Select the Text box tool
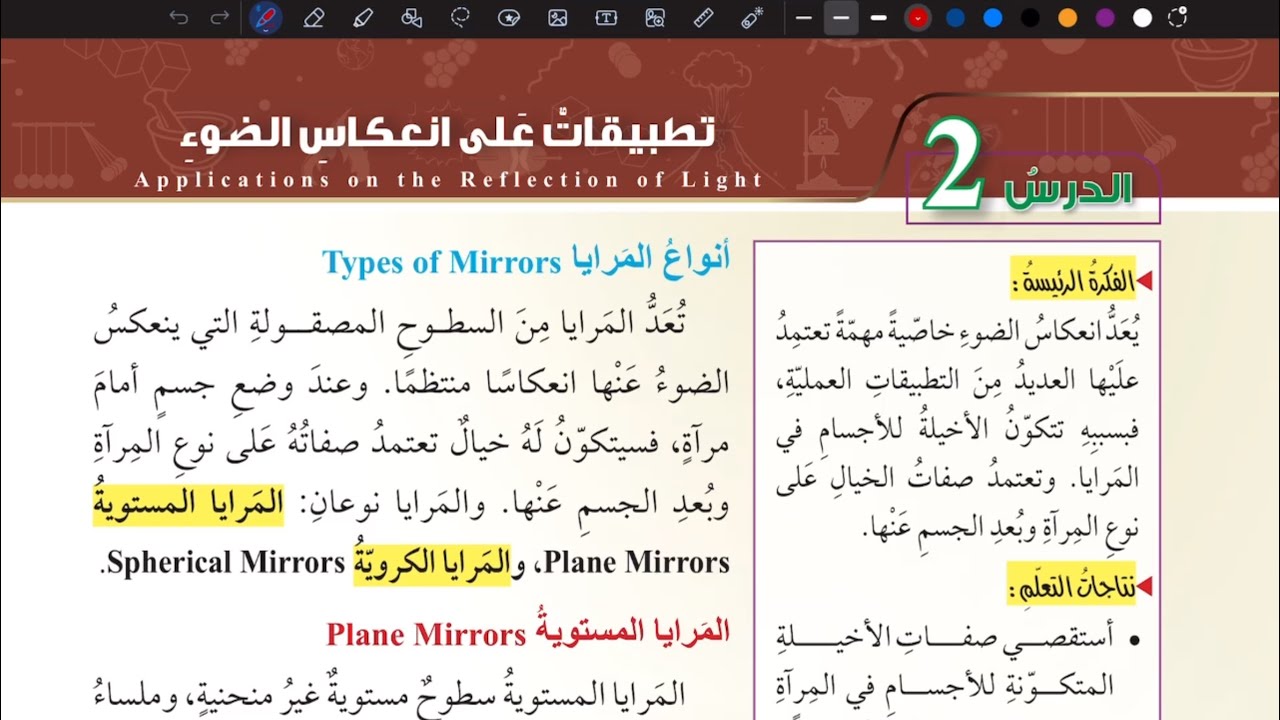The width and height of the screenshot is (1280, 720). click(606, 18)
